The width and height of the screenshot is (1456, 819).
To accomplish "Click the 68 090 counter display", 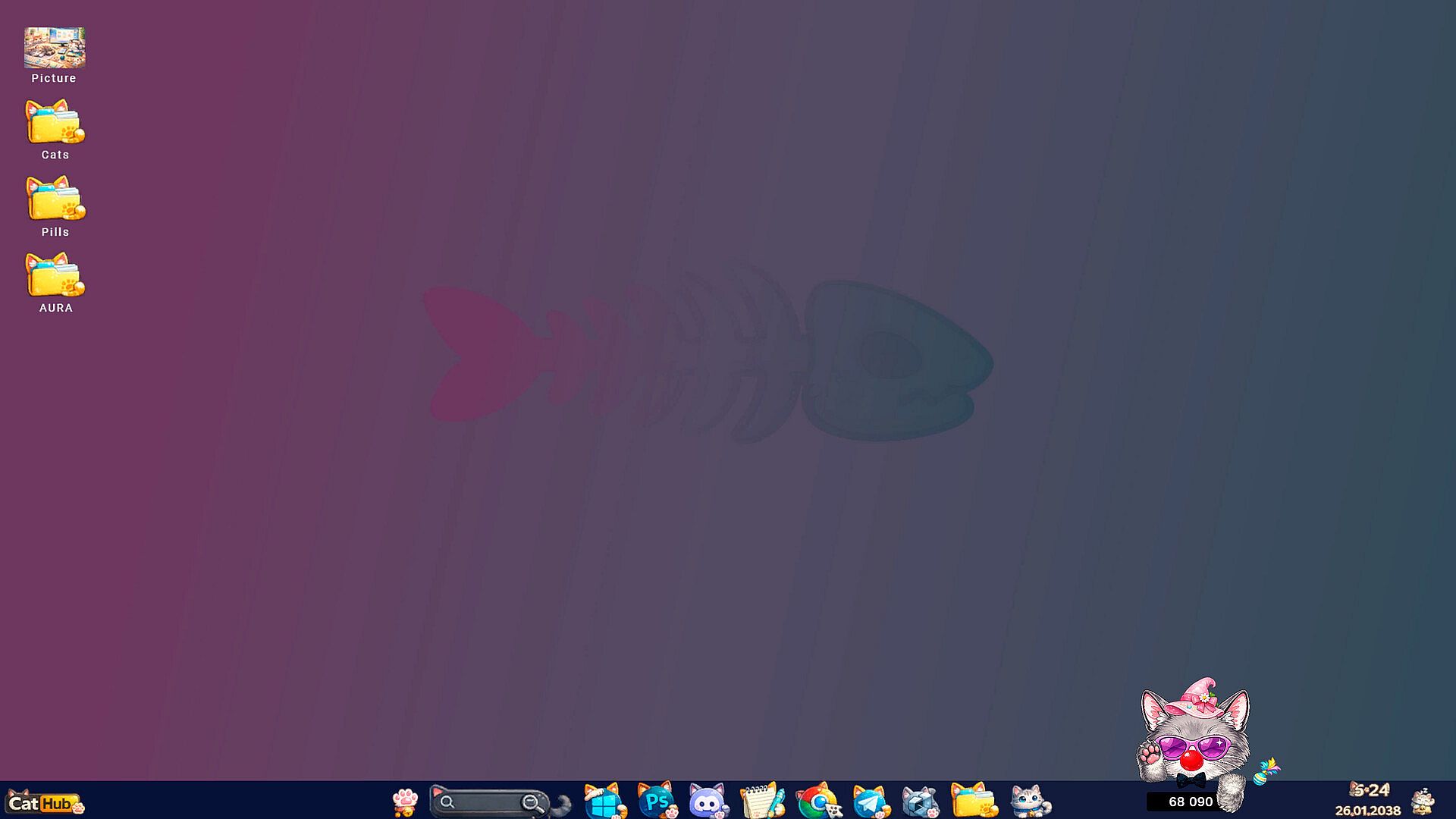I will coord(1189,802).
